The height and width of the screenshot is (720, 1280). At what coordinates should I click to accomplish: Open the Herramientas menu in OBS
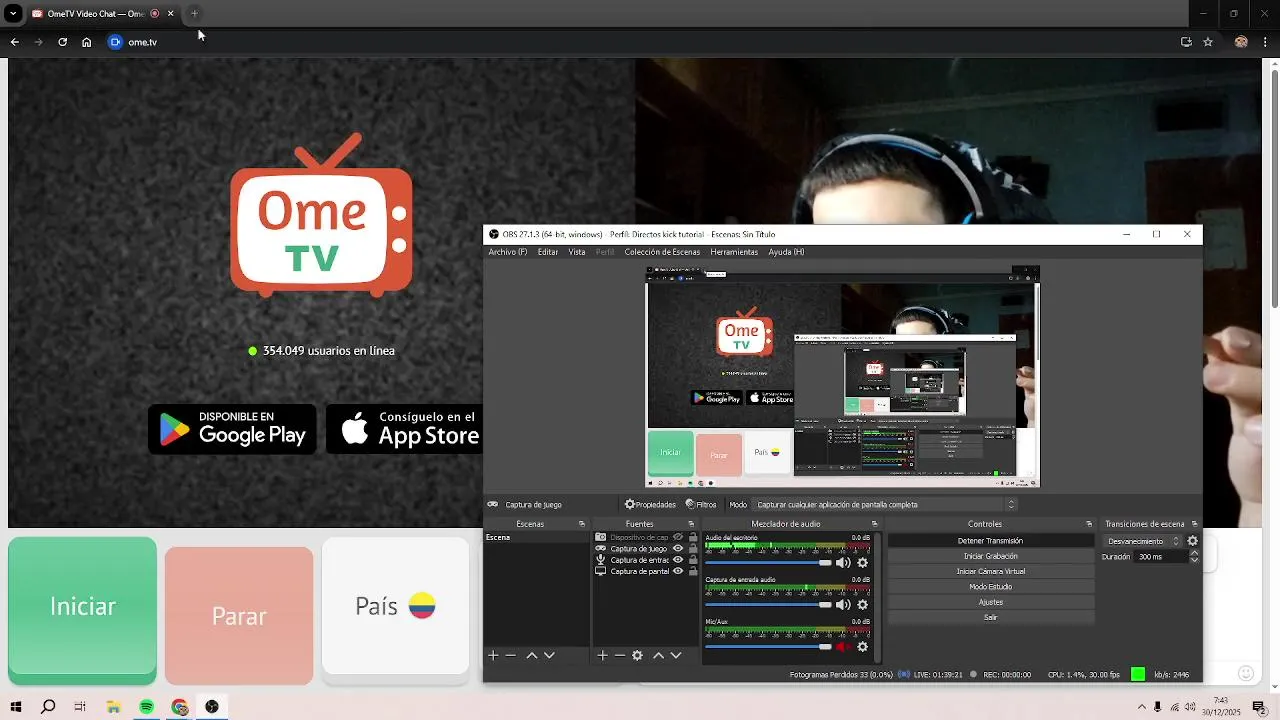tap(734, 252)
